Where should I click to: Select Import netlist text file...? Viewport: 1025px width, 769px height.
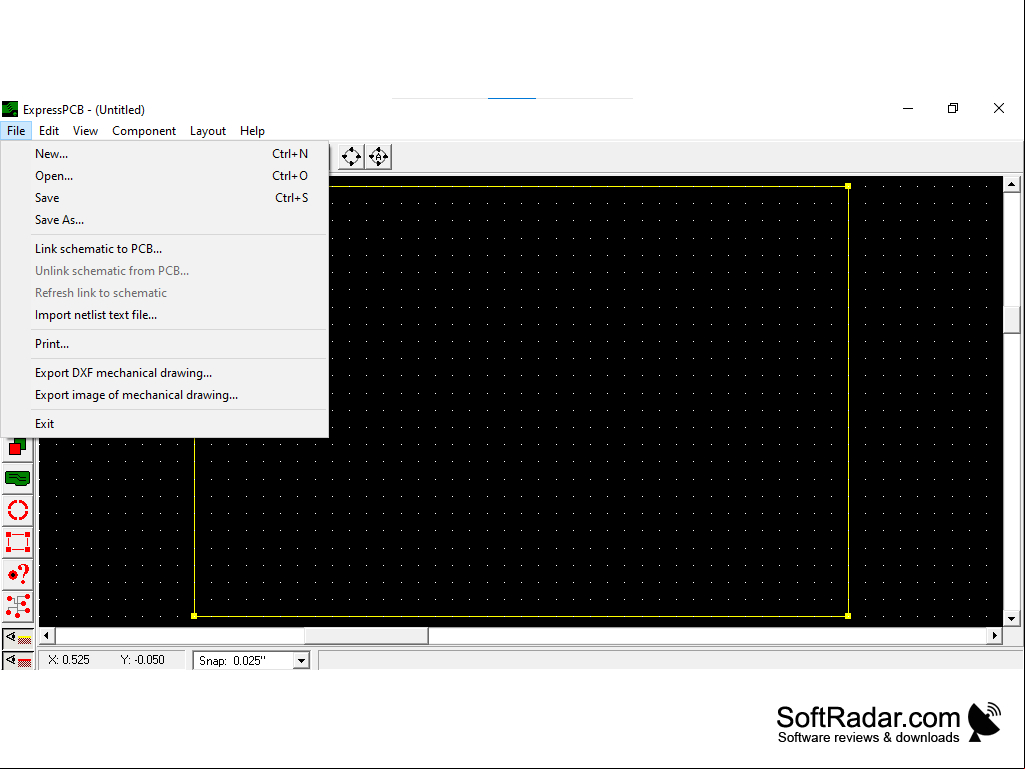click(x=165, y=315)
